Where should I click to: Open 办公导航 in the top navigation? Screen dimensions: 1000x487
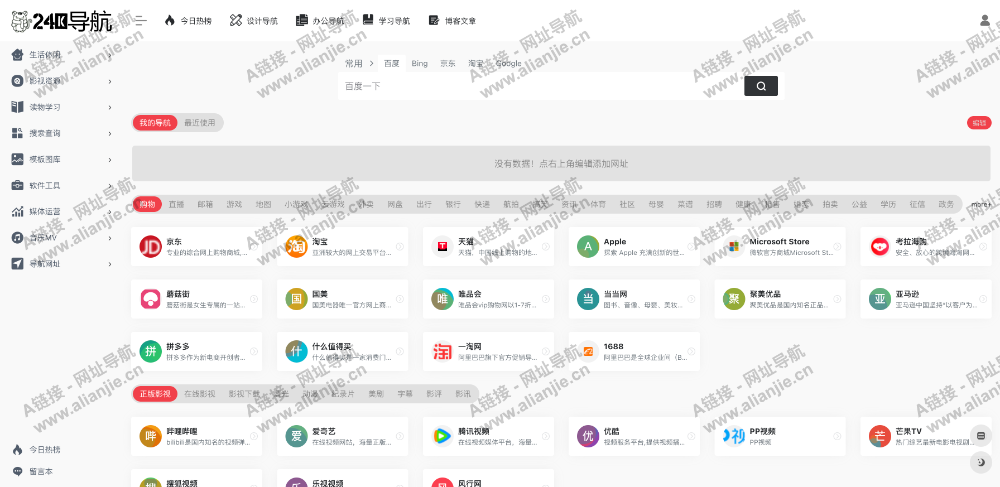(x=320, y=20)
